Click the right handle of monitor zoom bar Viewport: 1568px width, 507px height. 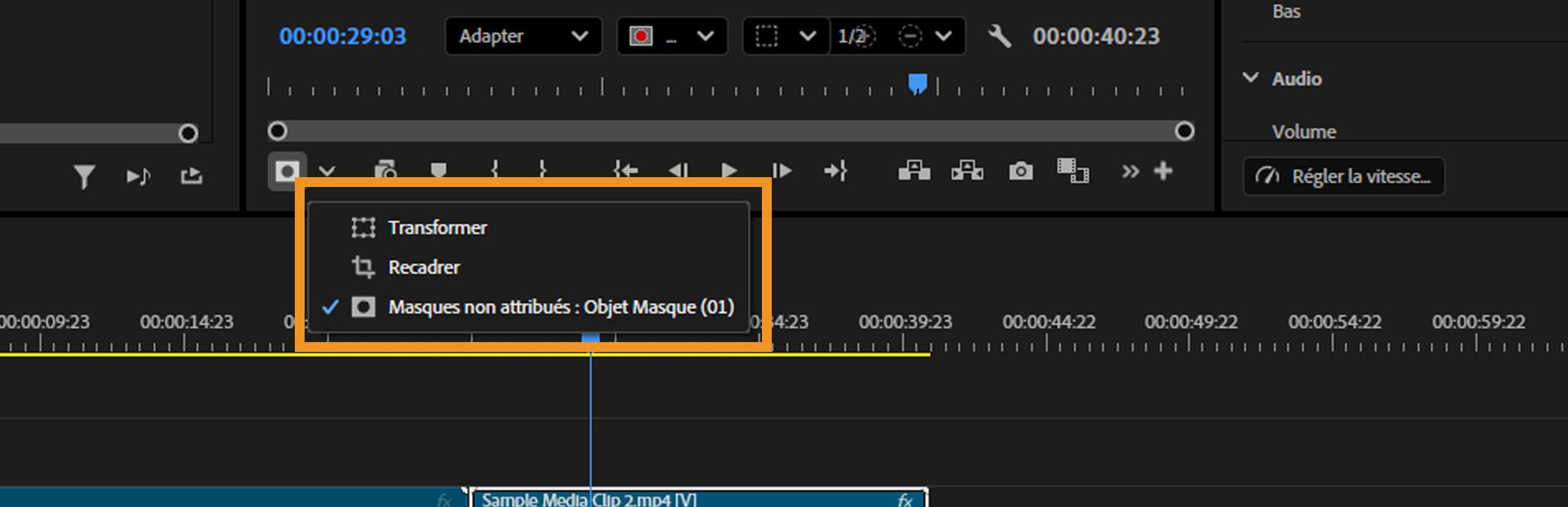coord(1184,131)
